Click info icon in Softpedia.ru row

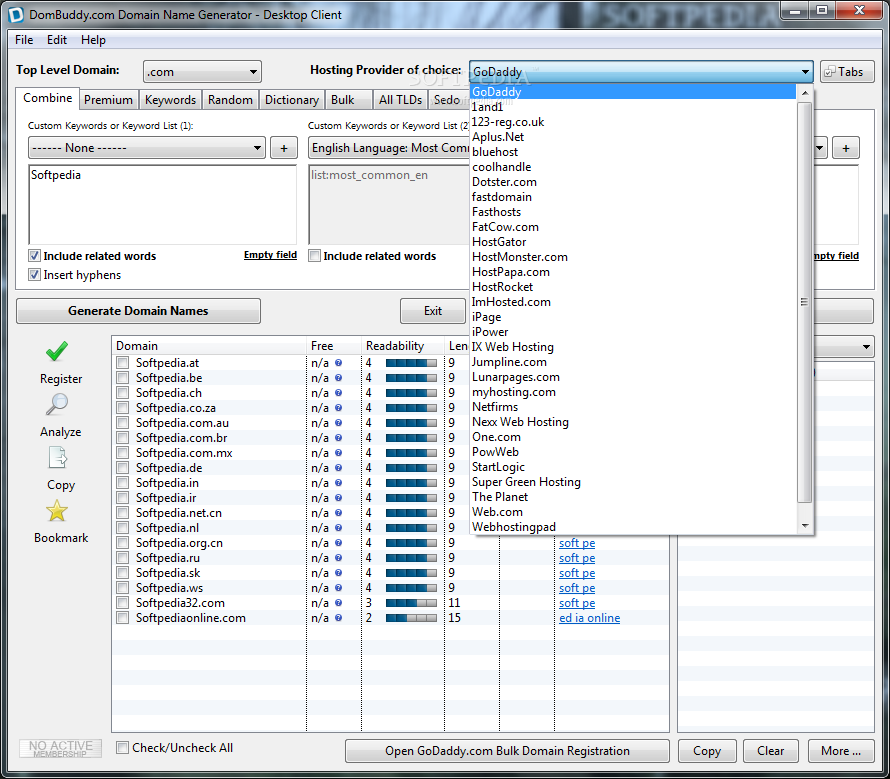tap(338, 558)
